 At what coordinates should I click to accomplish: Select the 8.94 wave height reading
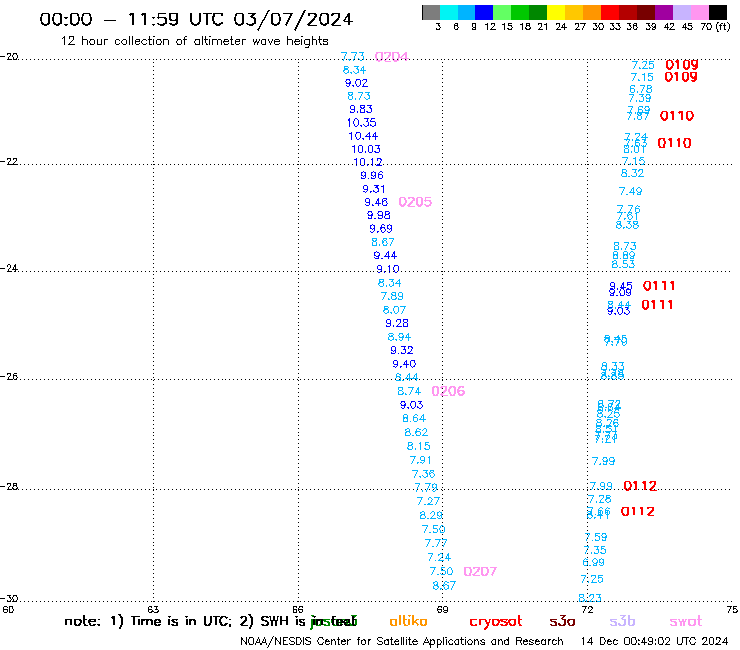[x=399, y=337]
